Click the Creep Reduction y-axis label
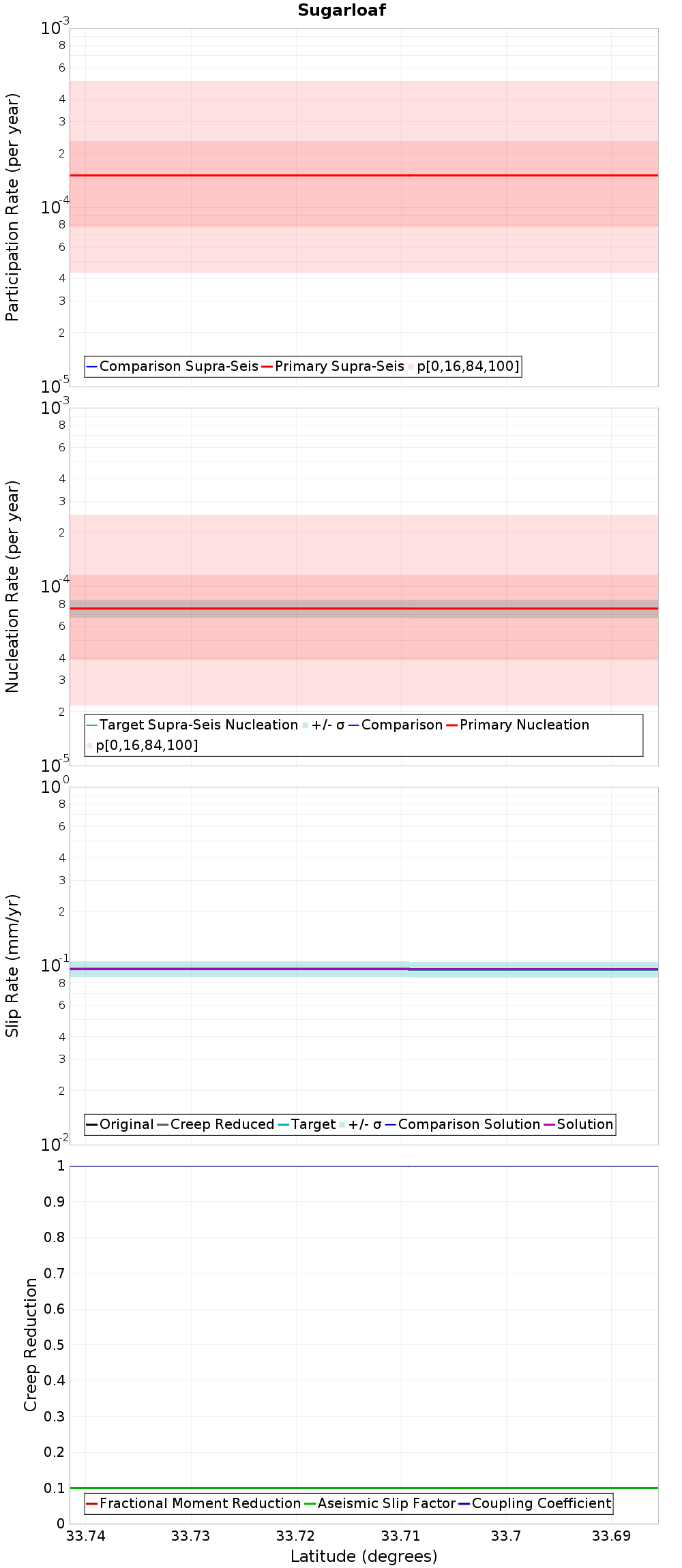682x1568 pixels. tap(30, 1344)
